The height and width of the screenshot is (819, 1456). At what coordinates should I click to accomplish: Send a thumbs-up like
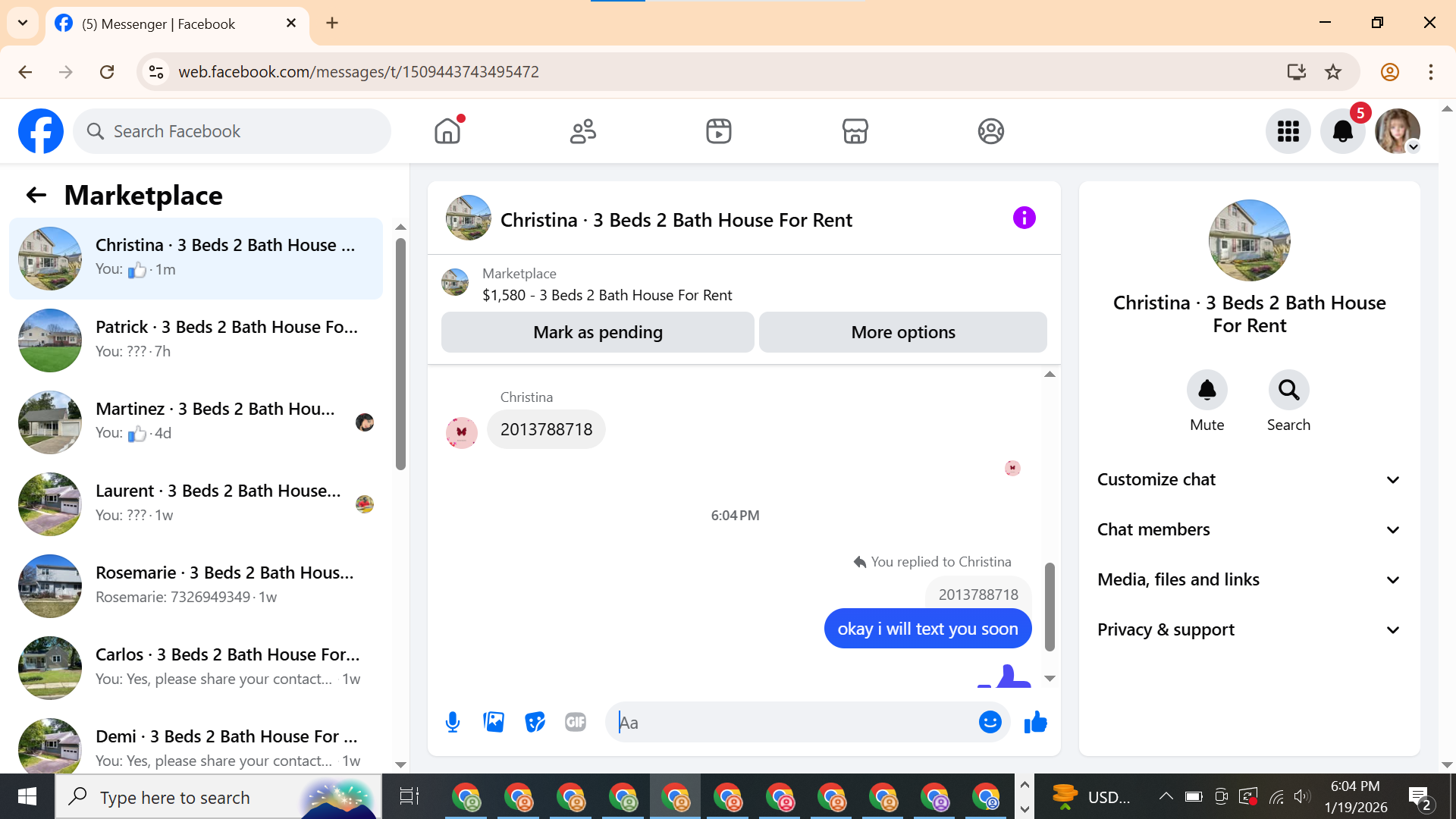click(x=1035, y=723)
